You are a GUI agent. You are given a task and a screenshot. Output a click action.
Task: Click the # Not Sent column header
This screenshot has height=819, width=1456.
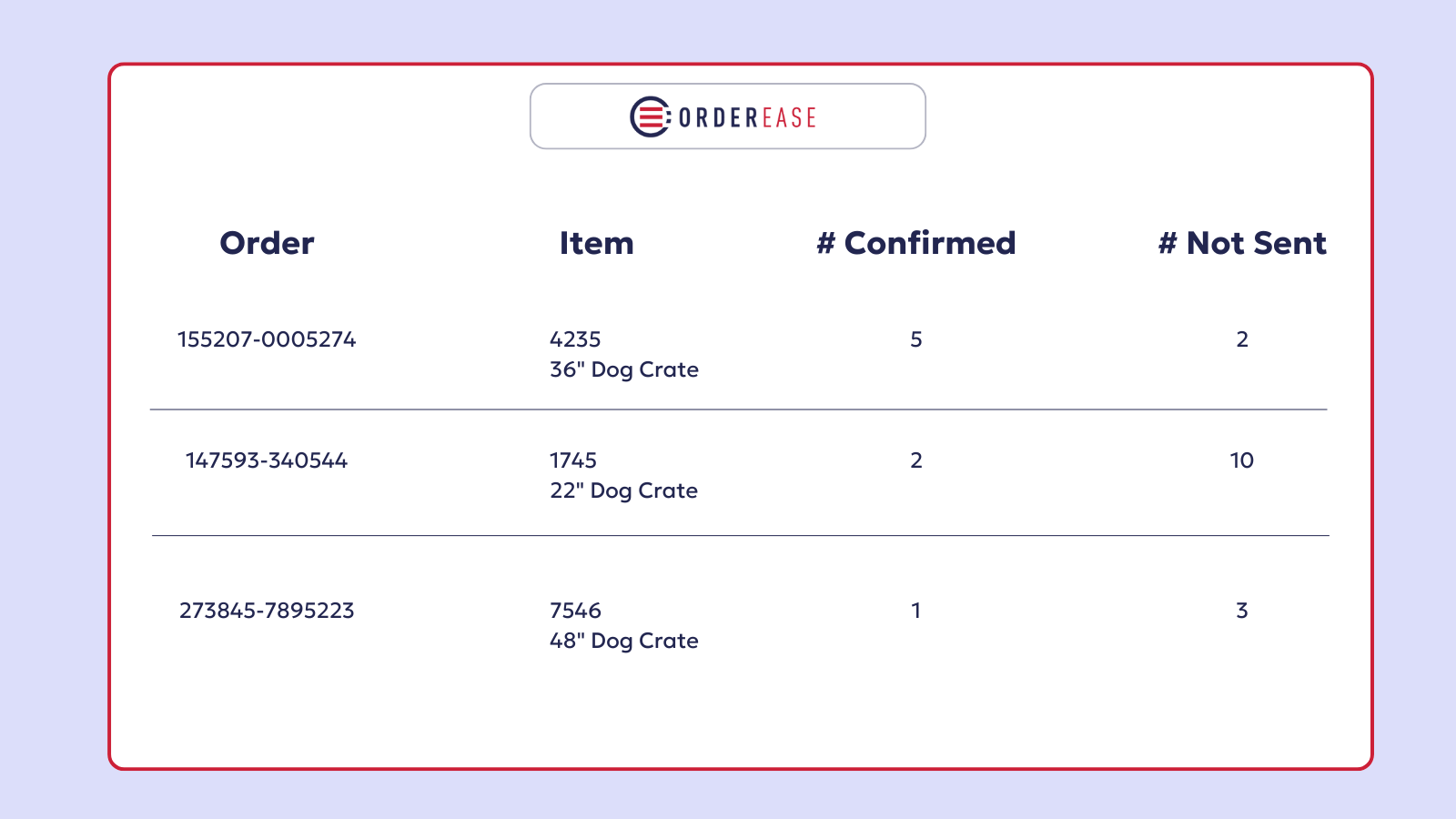tap(1241, 243)
